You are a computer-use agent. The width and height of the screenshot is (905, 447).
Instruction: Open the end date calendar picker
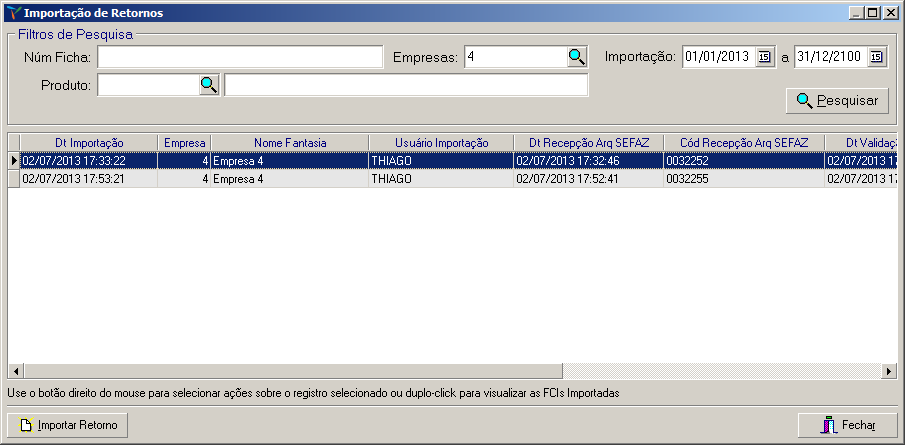coord(877,57)
